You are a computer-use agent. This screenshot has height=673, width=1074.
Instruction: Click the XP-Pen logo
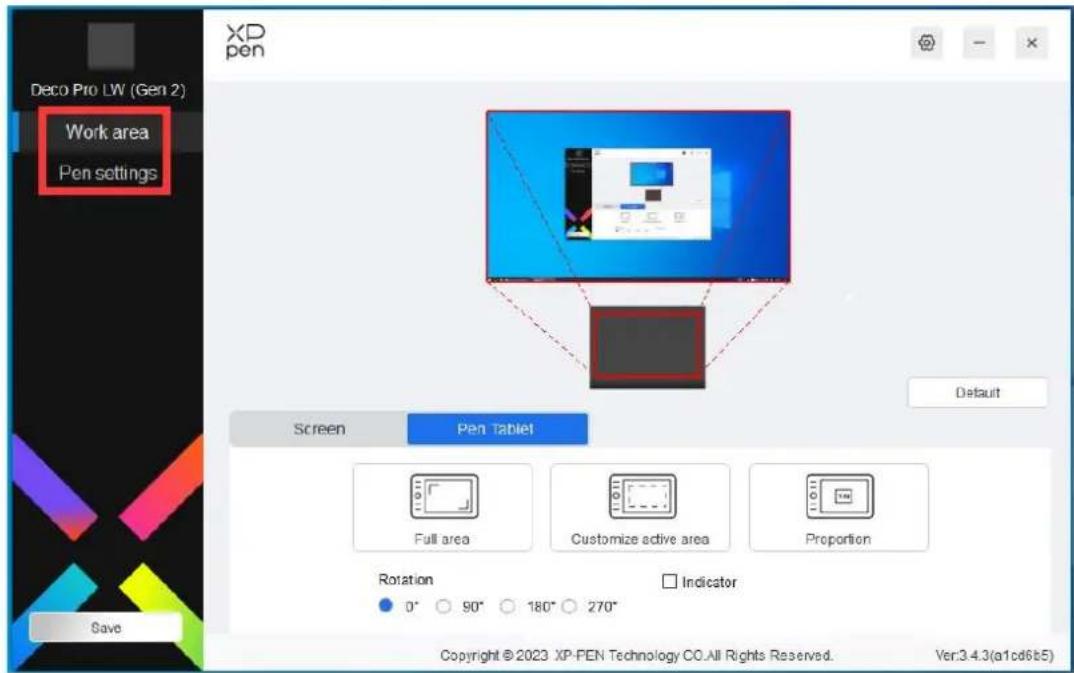click(245, 42)
